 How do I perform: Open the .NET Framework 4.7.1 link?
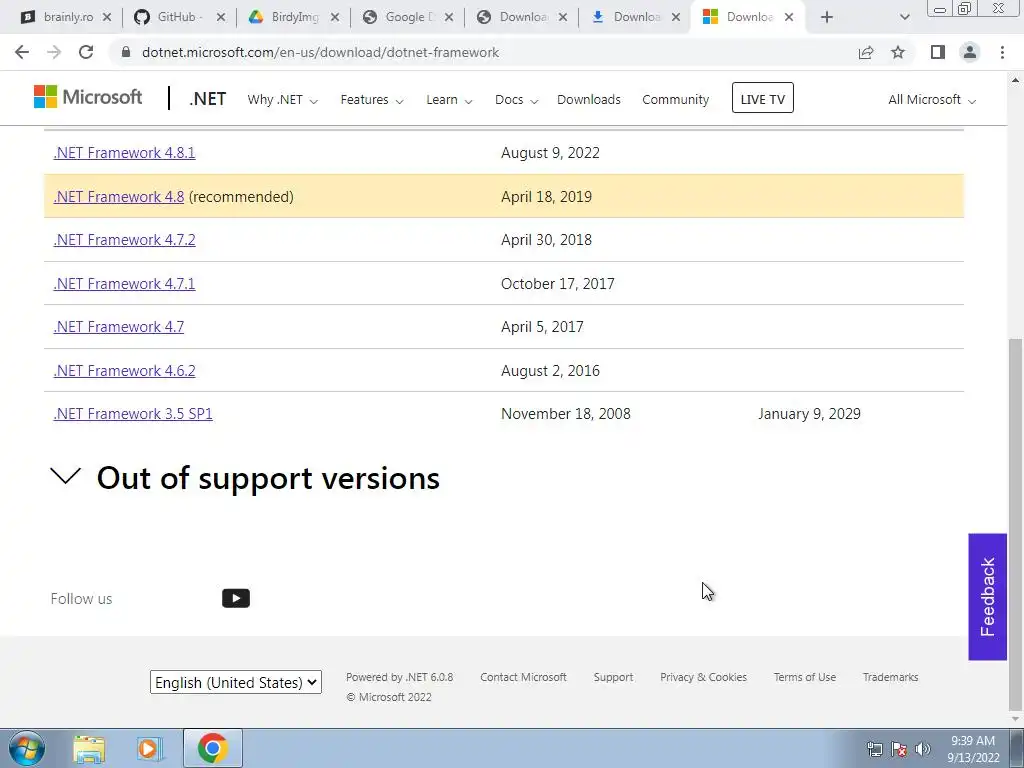coord(124,283)
